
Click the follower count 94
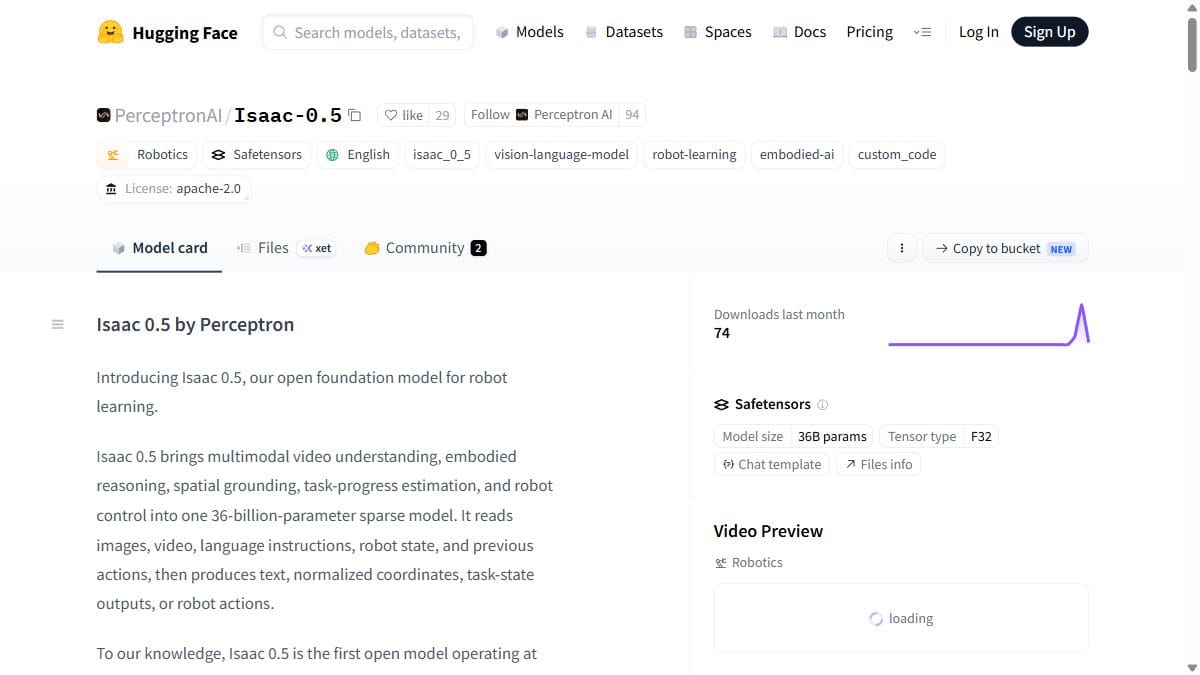click(632, 115)
